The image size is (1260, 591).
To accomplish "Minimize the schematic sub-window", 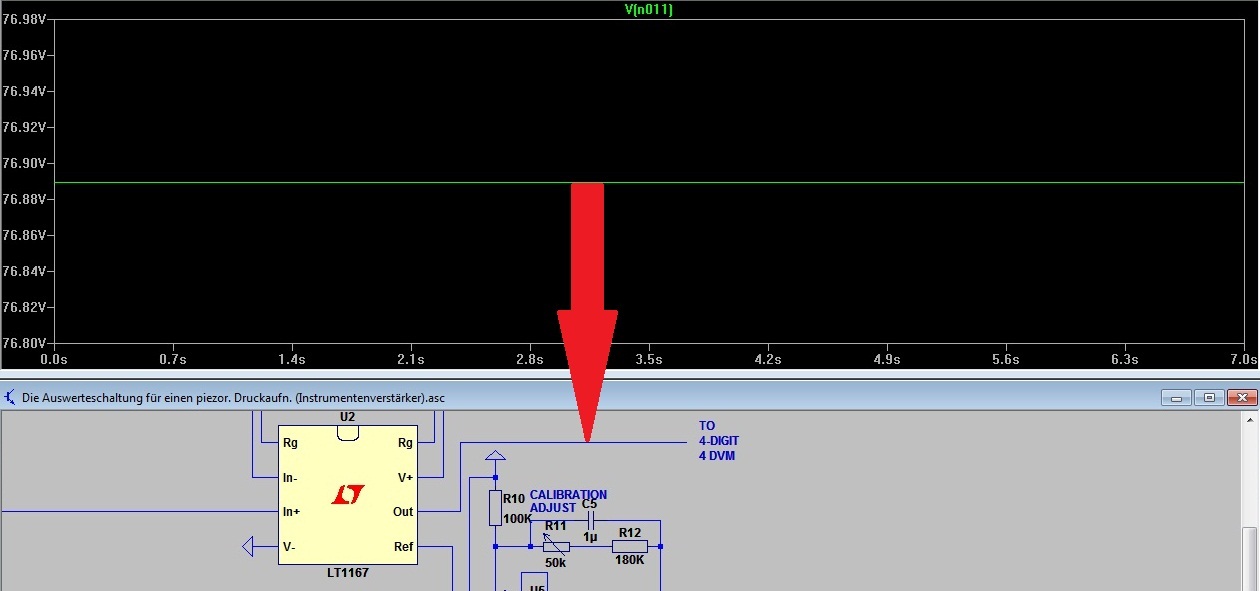I will (x=1176, y=397).
